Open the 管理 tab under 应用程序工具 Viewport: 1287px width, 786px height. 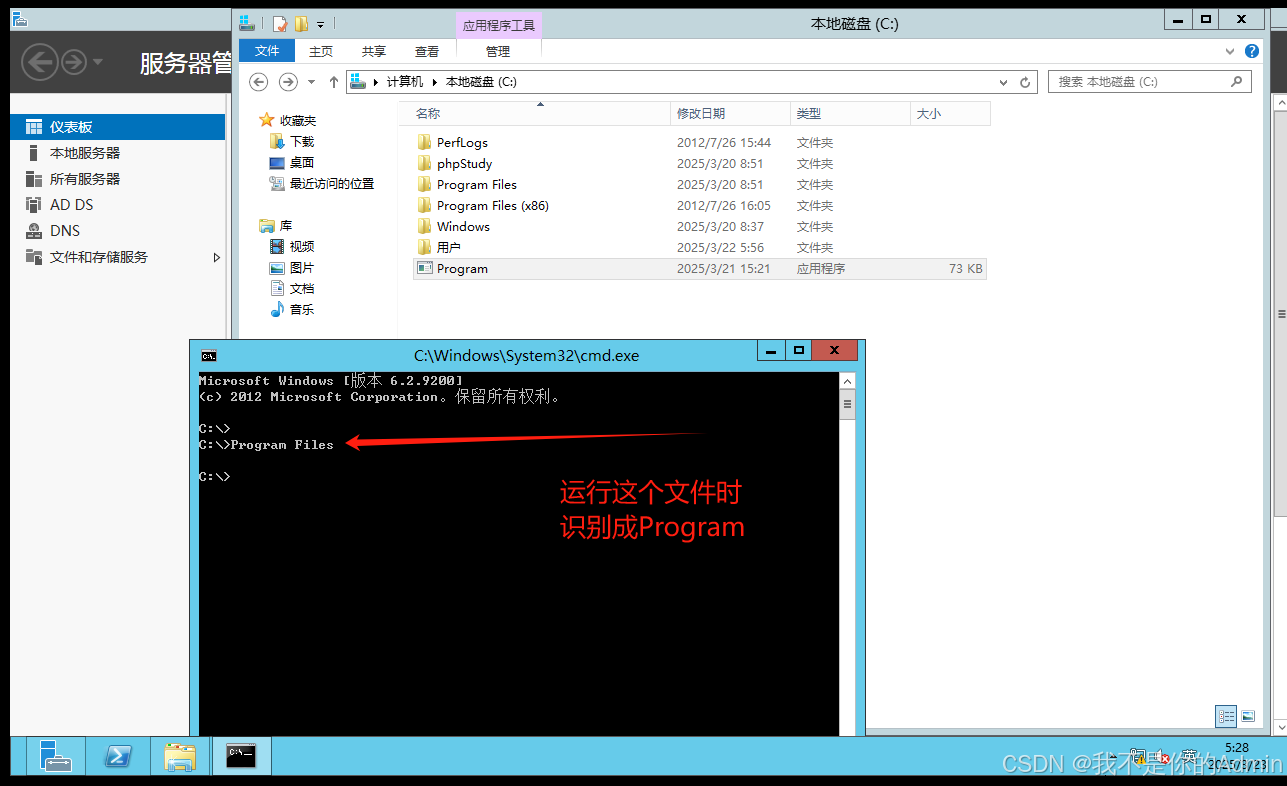tap(497, 51)
